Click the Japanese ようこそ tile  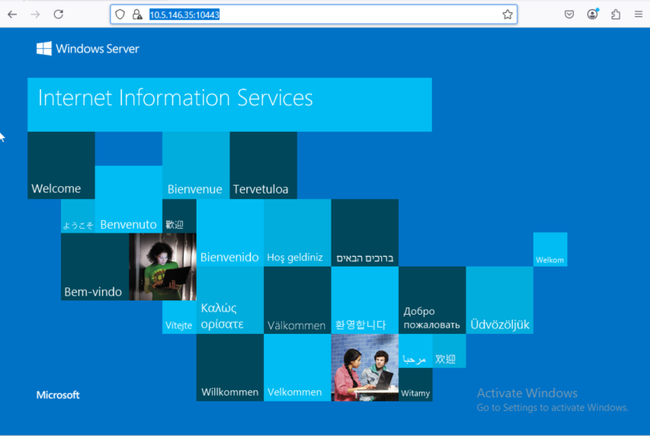point(78,216)
